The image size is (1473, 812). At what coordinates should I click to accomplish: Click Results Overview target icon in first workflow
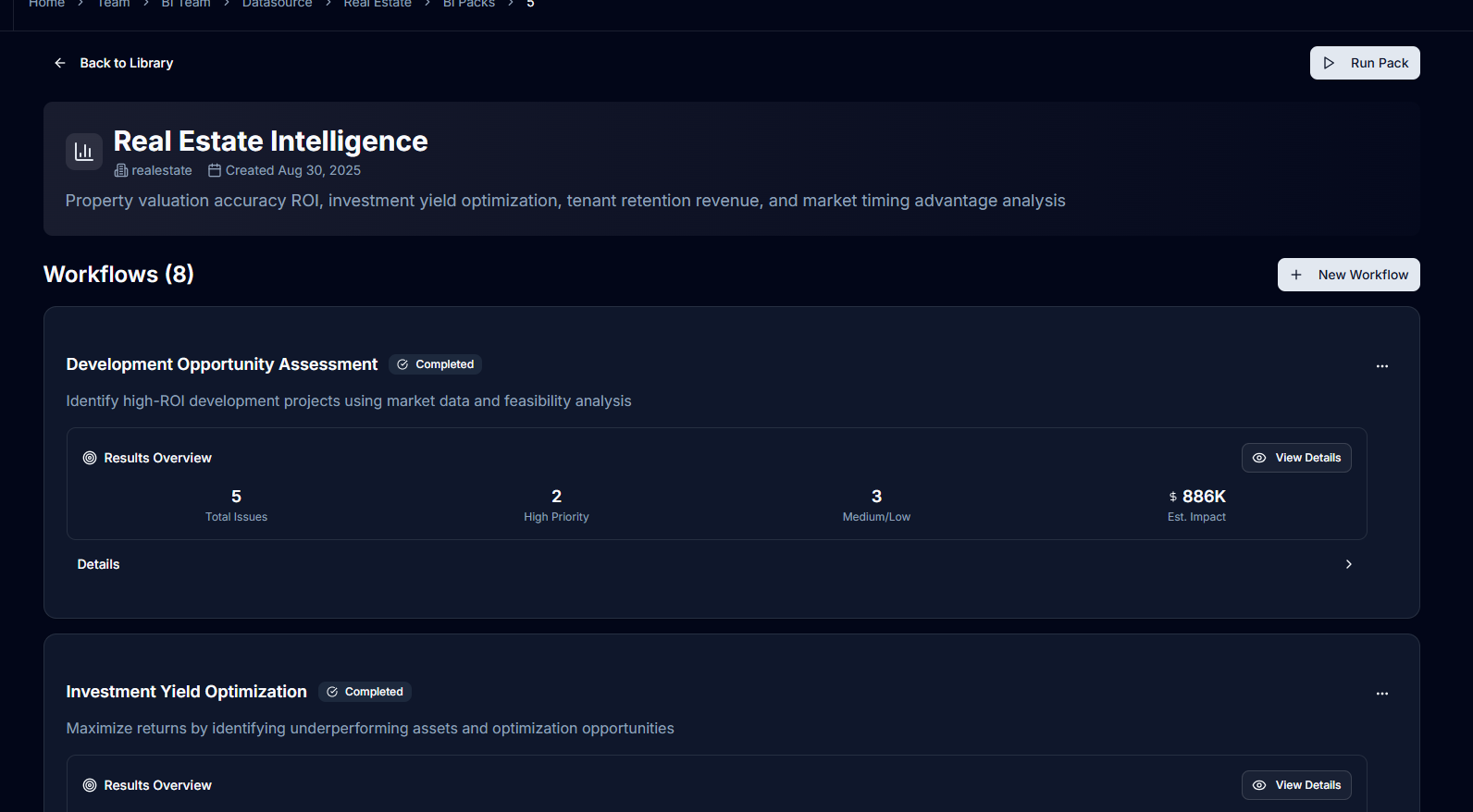(x=90, y=458)
